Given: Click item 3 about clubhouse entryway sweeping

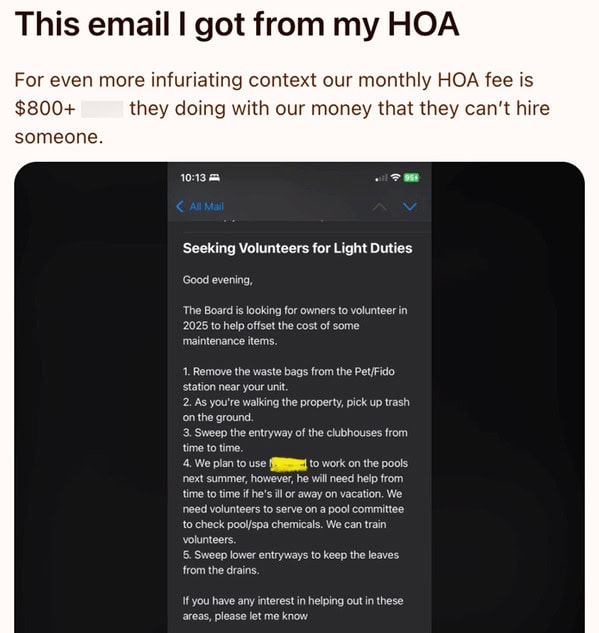Looking at the screenshot, I should click(x=295, y=440).
